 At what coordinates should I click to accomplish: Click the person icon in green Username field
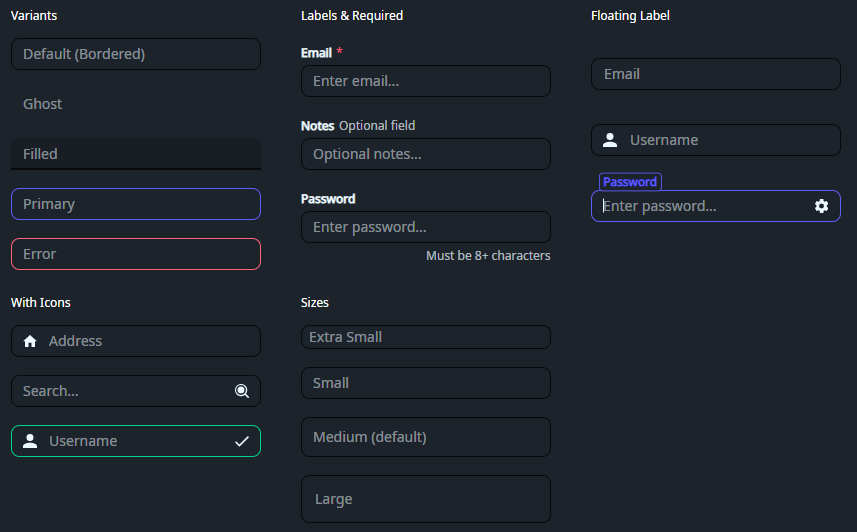(30, 441)
